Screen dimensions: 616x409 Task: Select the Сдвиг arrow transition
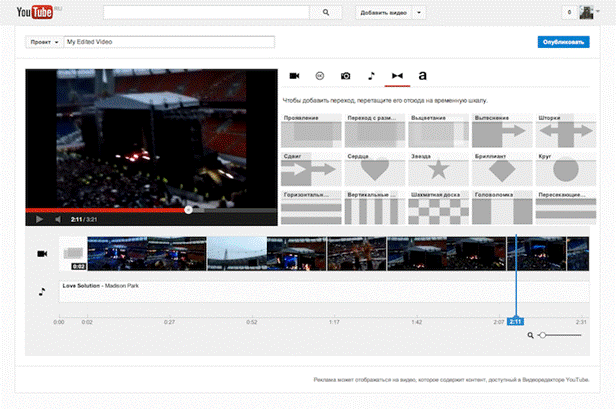(311, 169)
